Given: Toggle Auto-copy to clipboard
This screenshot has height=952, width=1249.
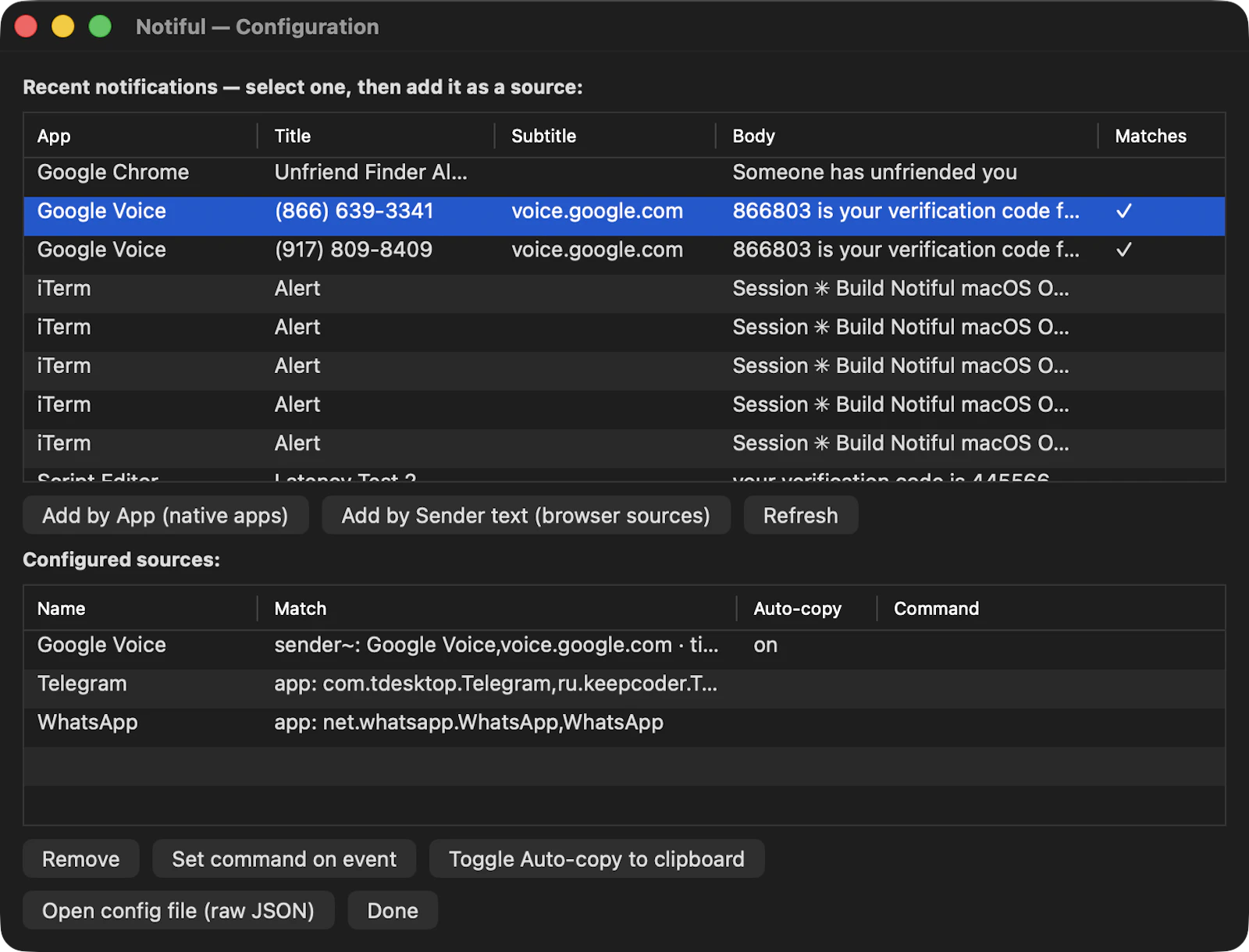Looking at the screenshot, I should pyautogui.click(x=596, y=859).
